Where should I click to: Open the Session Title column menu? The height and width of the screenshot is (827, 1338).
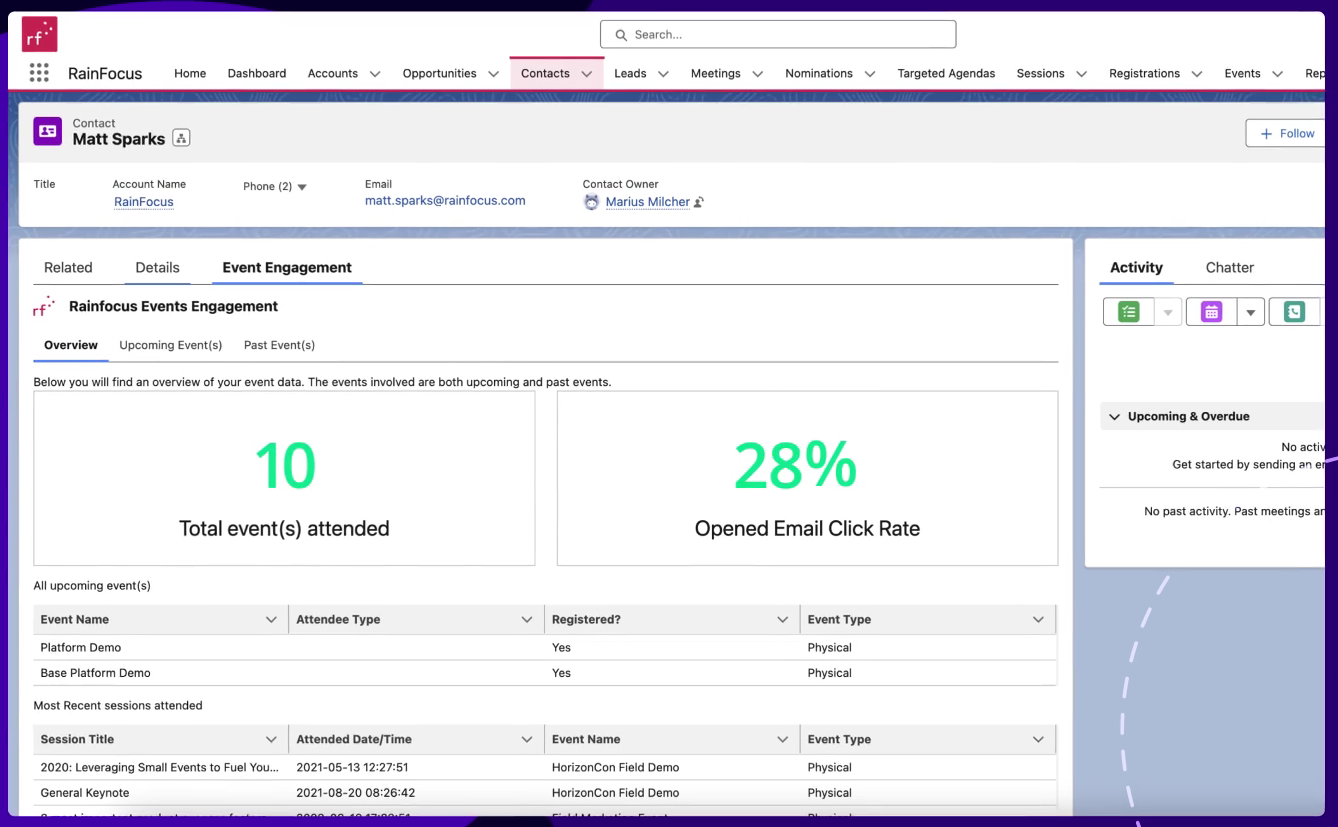coord(271,740)
